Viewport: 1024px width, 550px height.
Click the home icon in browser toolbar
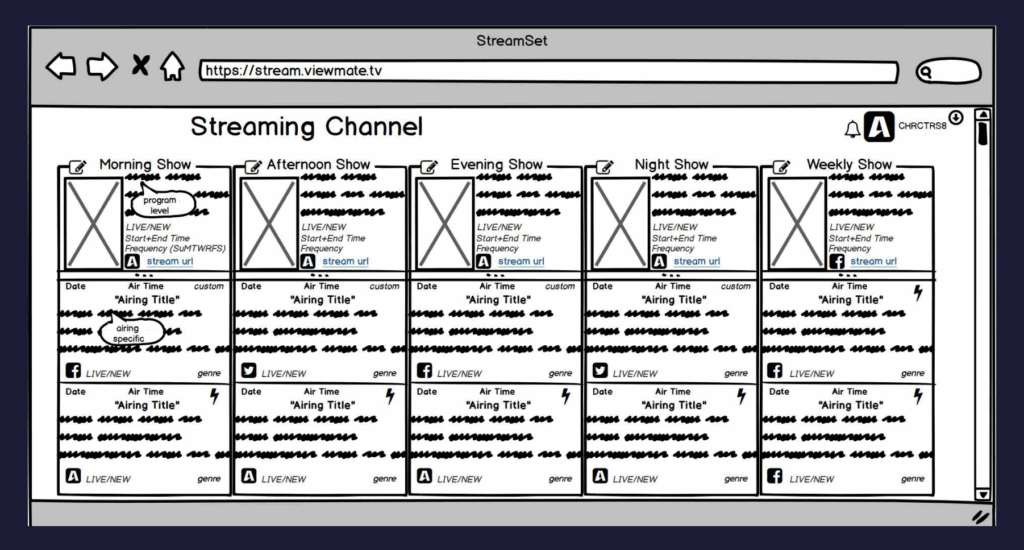click(x=172, y=68)
